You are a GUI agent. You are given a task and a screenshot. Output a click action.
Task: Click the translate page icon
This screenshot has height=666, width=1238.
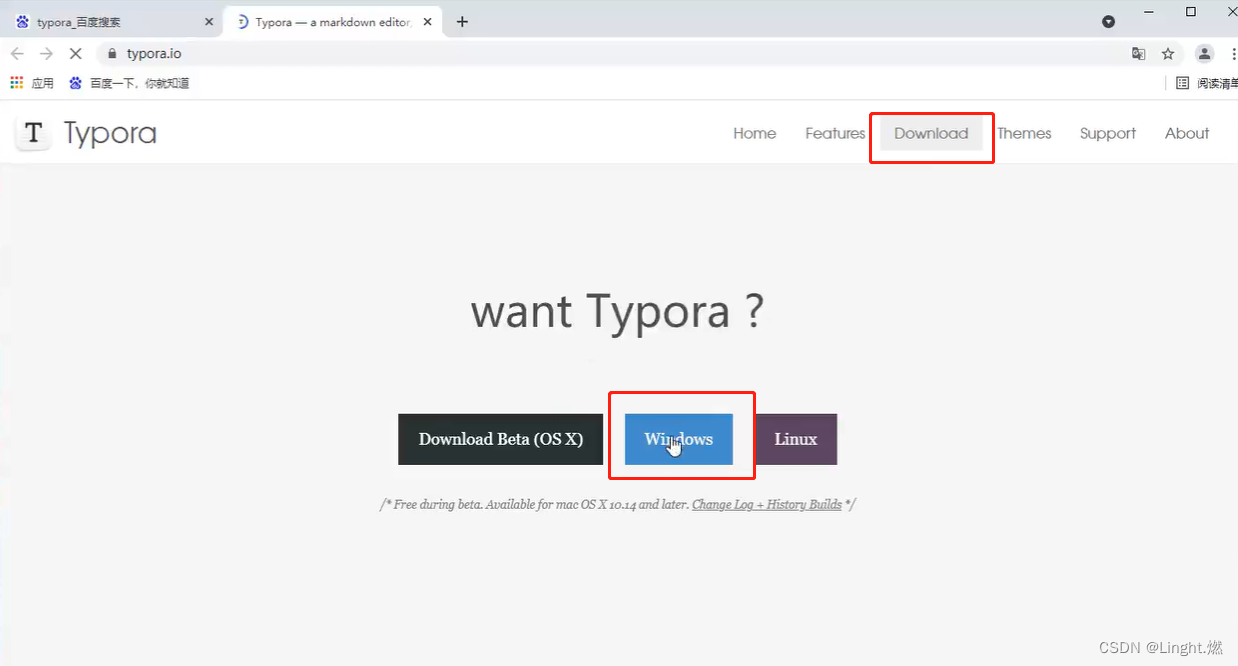tap(1138, 54)
